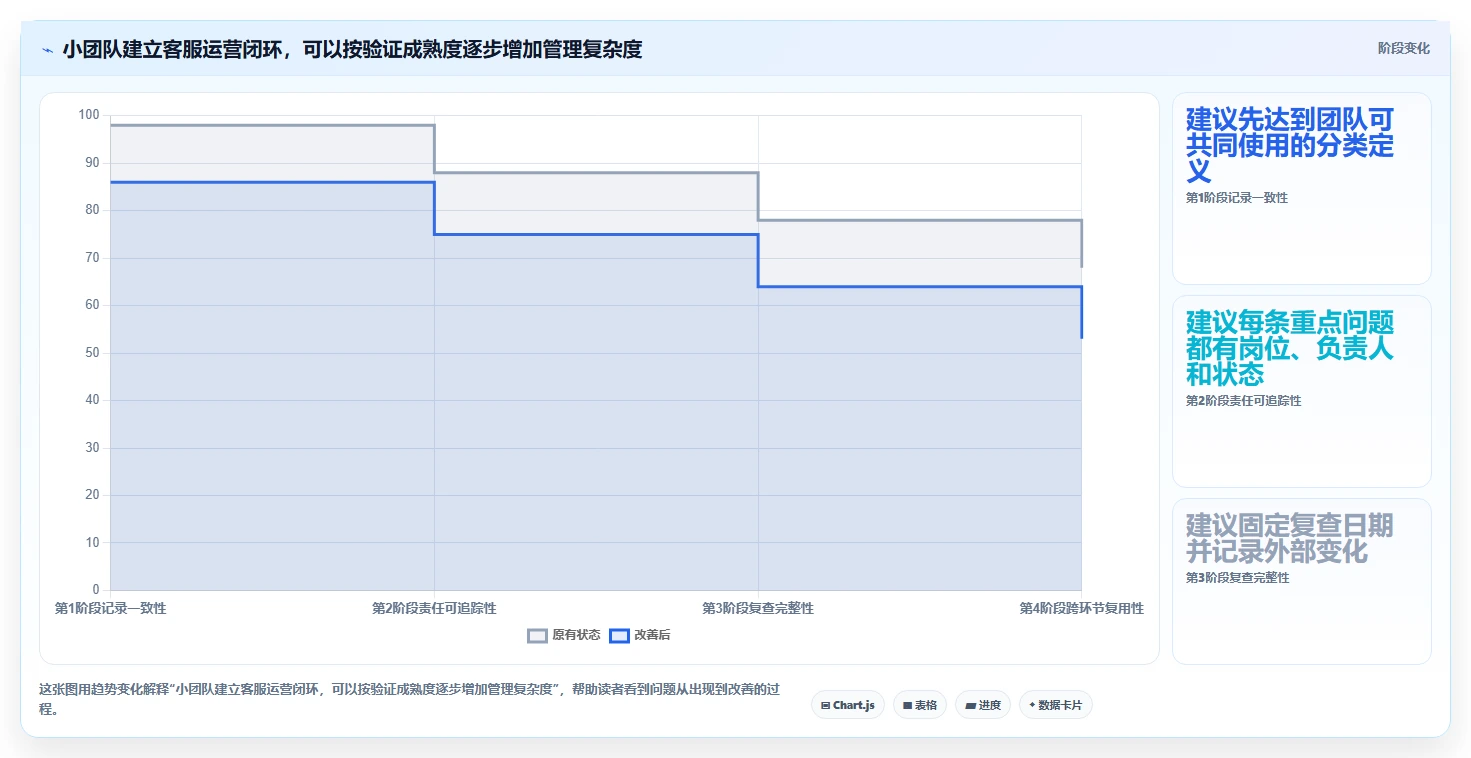Click x-axis label 第3阶段复查完整性
This screenshot has height=758, width=1471.
(758, 608)
